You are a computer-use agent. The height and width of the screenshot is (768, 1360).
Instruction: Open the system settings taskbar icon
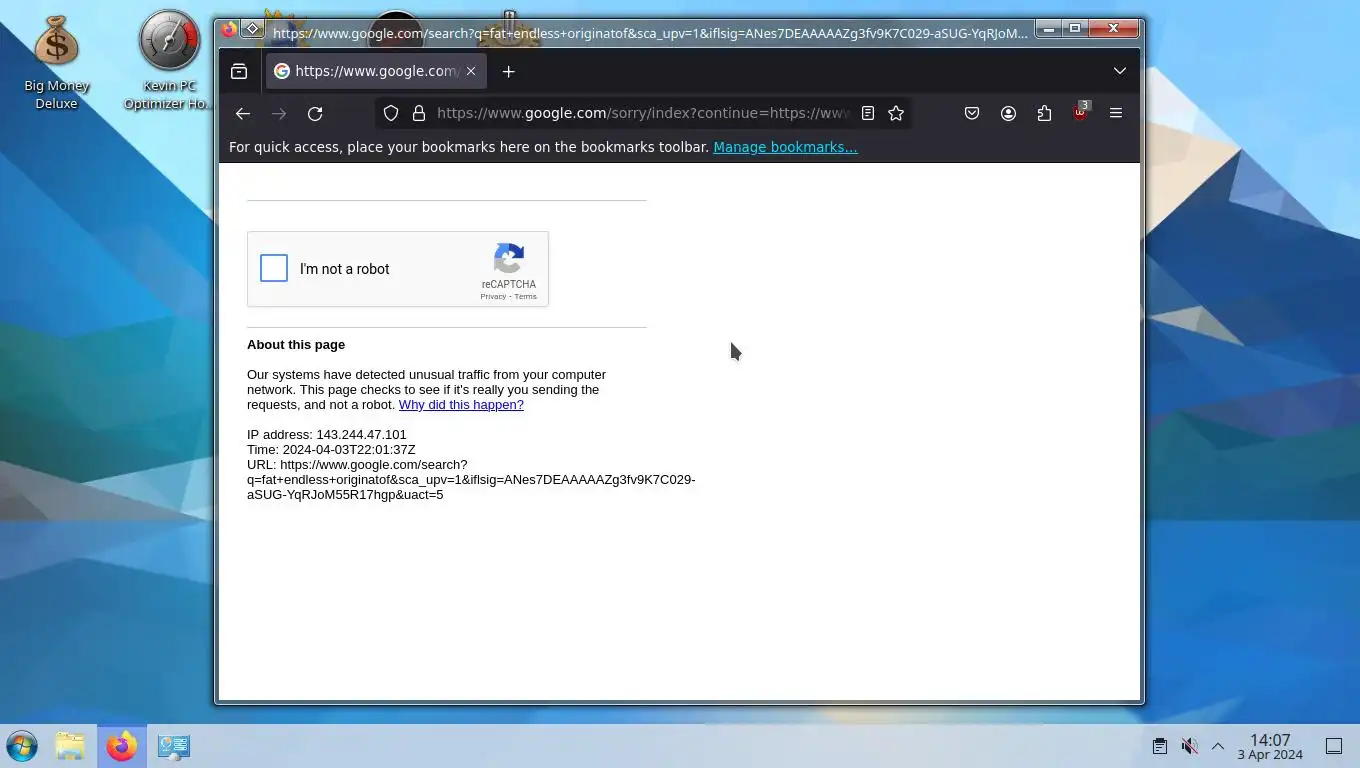(x=173, y=746)
